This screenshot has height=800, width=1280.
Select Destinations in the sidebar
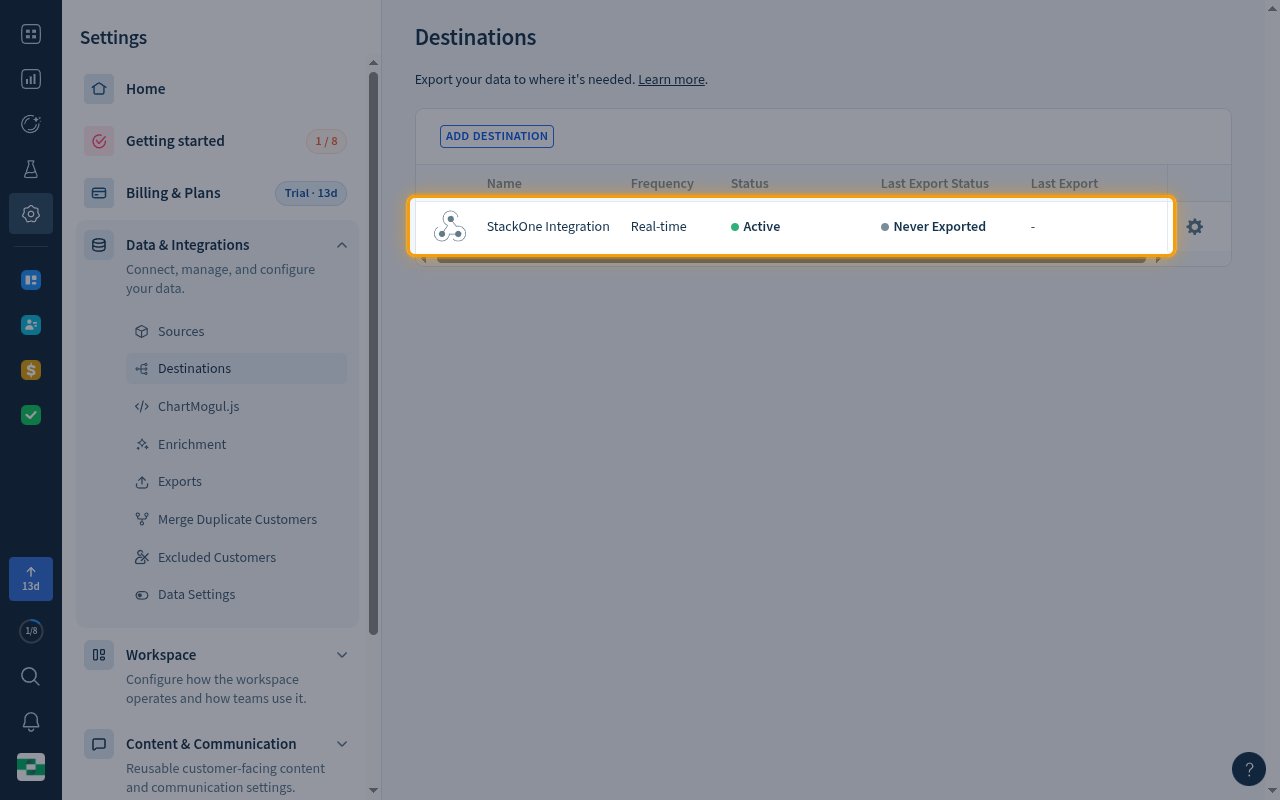coord(236,368)
